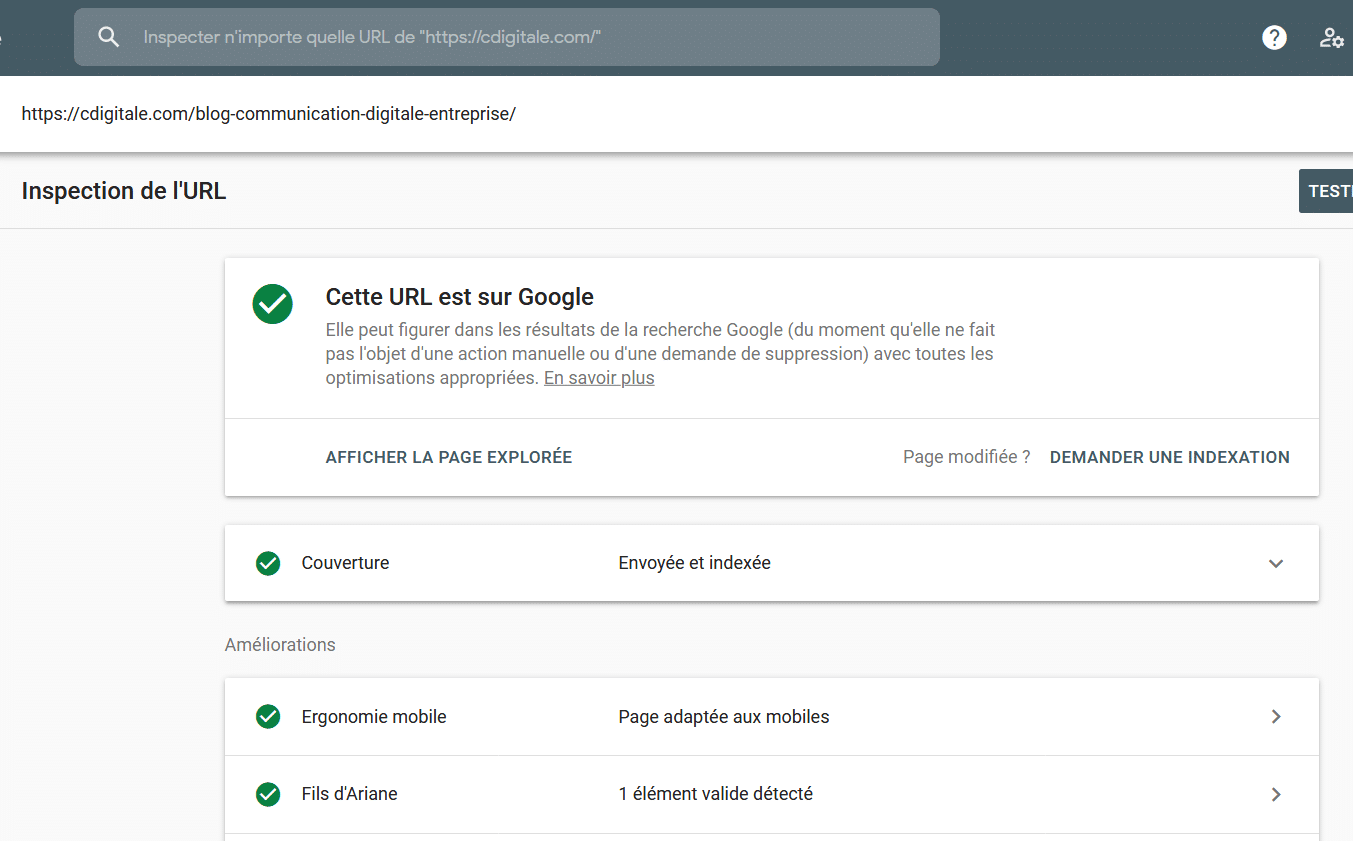Click AFFICHER LA PAGE EXPLORÉE

coord(449,457)
